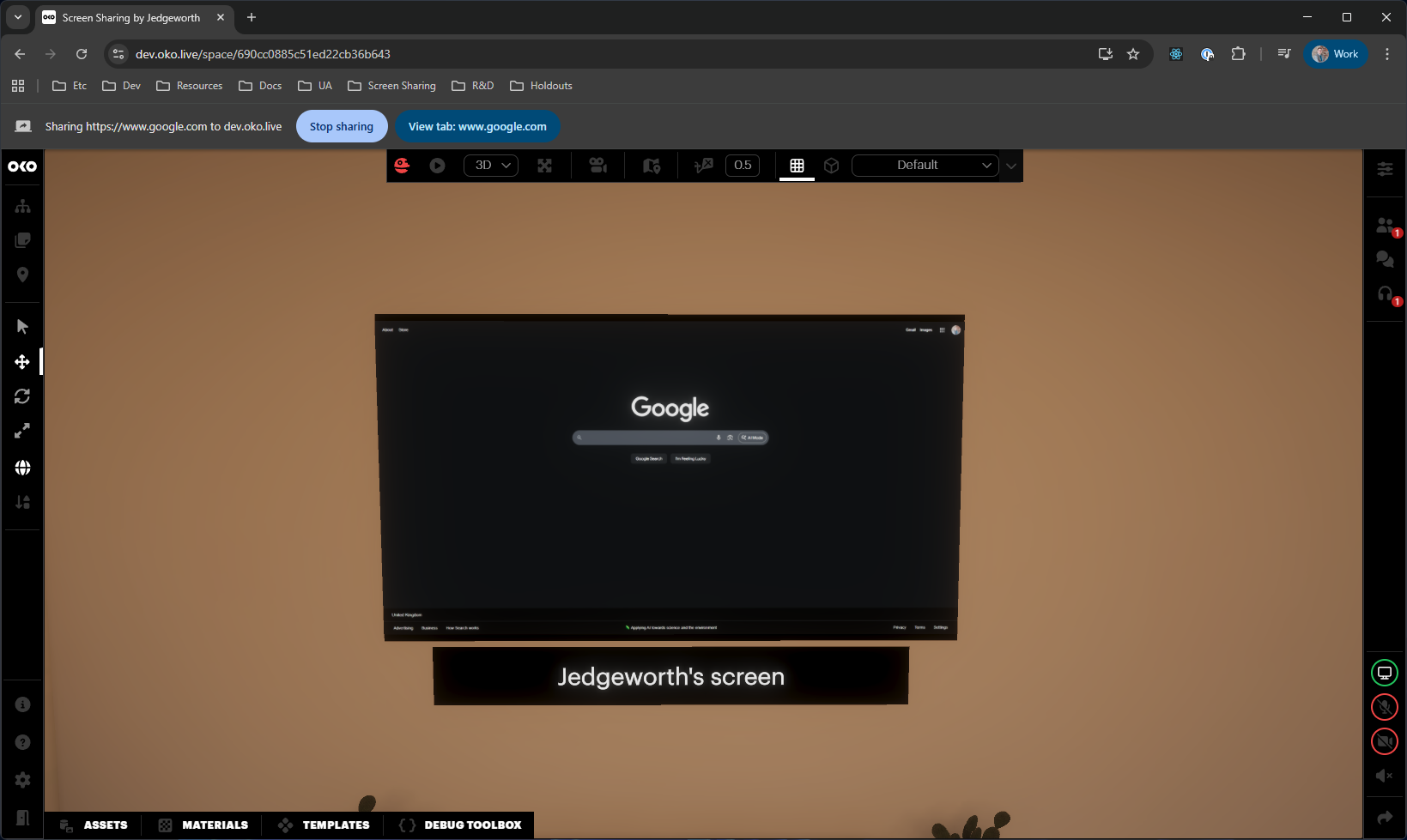Image resolution: width=1407 pixels, height=840 pixels.
Task: Toggle the camera off button
Action: pos(1384,741)
